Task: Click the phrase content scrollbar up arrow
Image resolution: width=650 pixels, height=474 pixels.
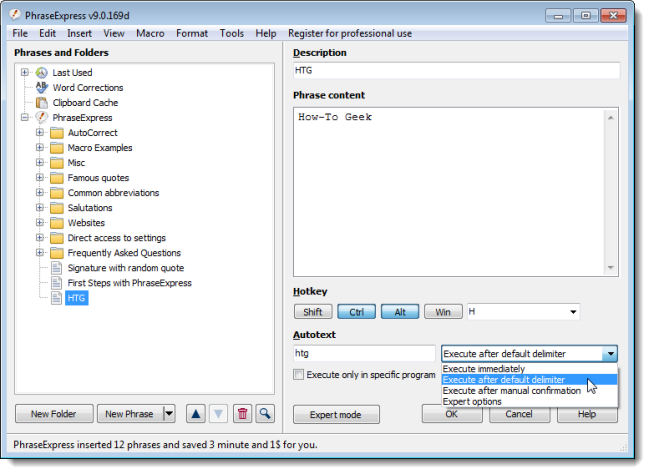Action: pos(611,118)
